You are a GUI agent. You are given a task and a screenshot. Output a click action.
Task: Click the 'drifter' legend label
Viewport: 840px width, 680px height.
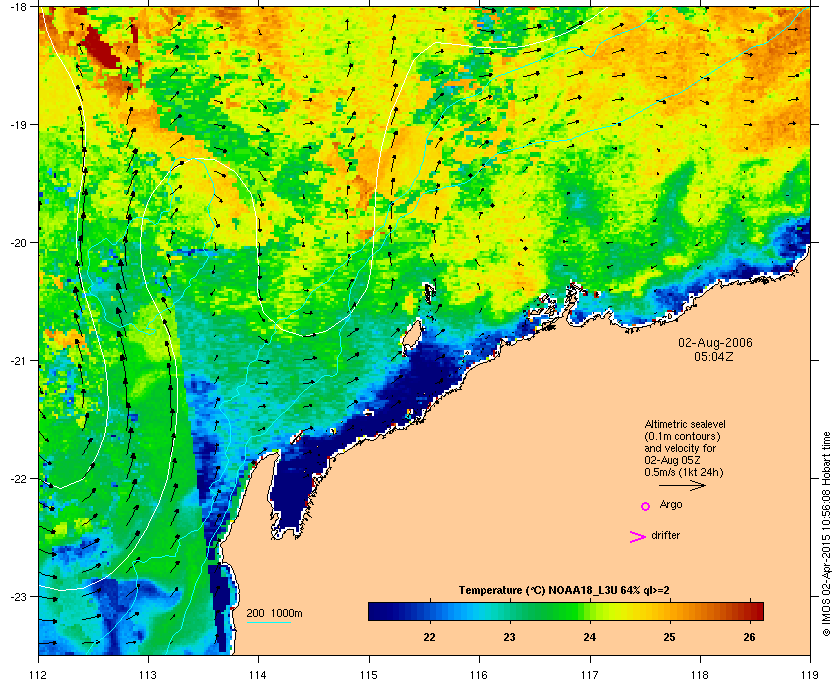666,535
